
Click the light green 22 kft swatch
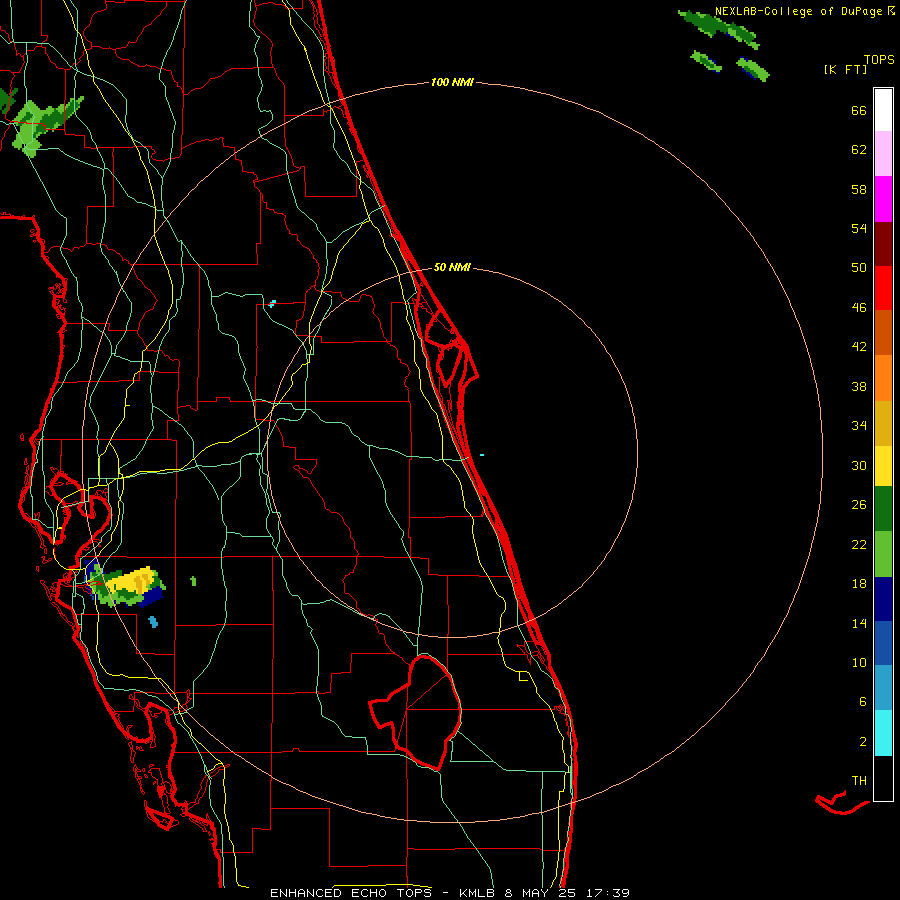click(x=883, y=554)
